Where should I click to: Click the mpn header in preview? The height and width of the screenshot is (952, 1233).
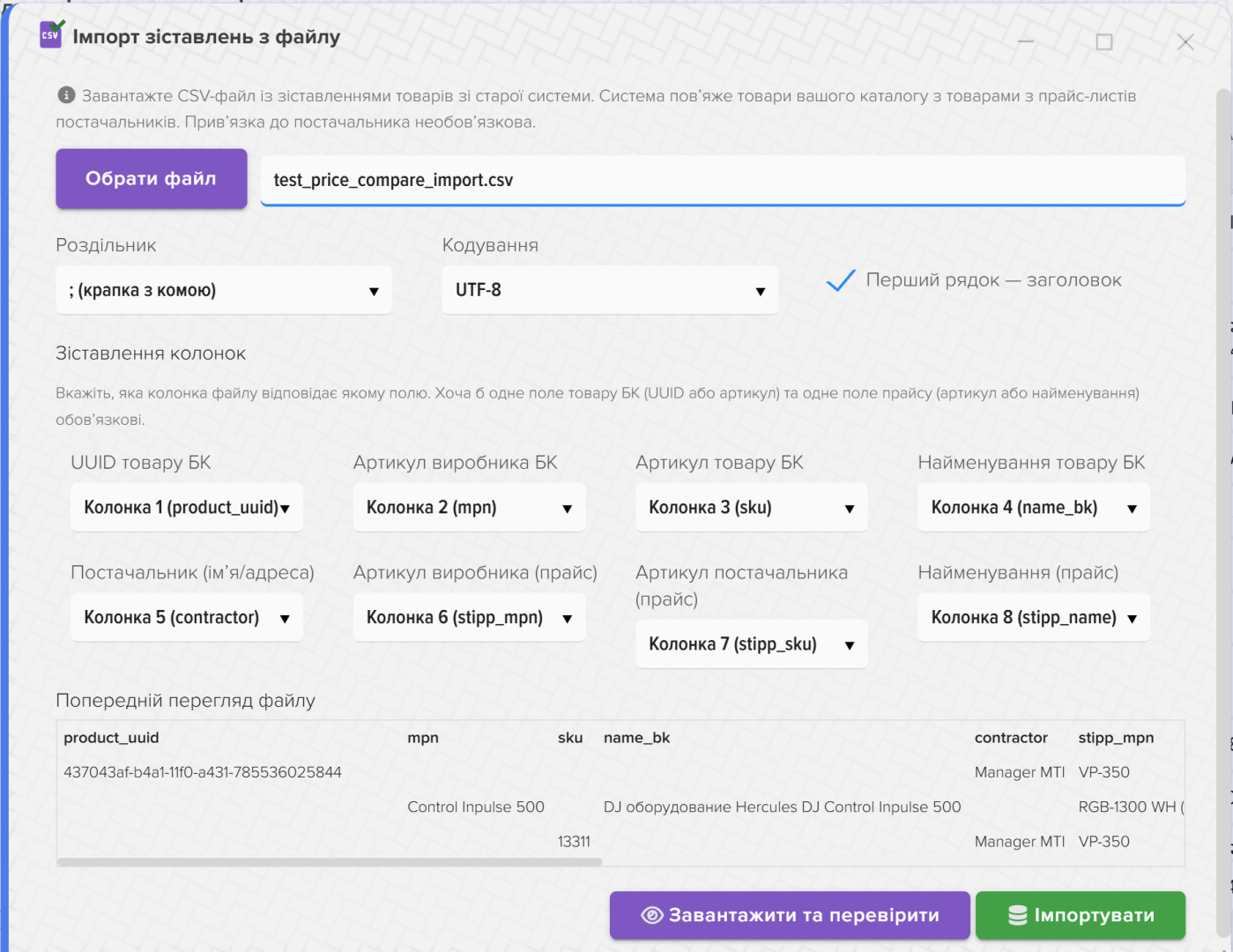423,738
